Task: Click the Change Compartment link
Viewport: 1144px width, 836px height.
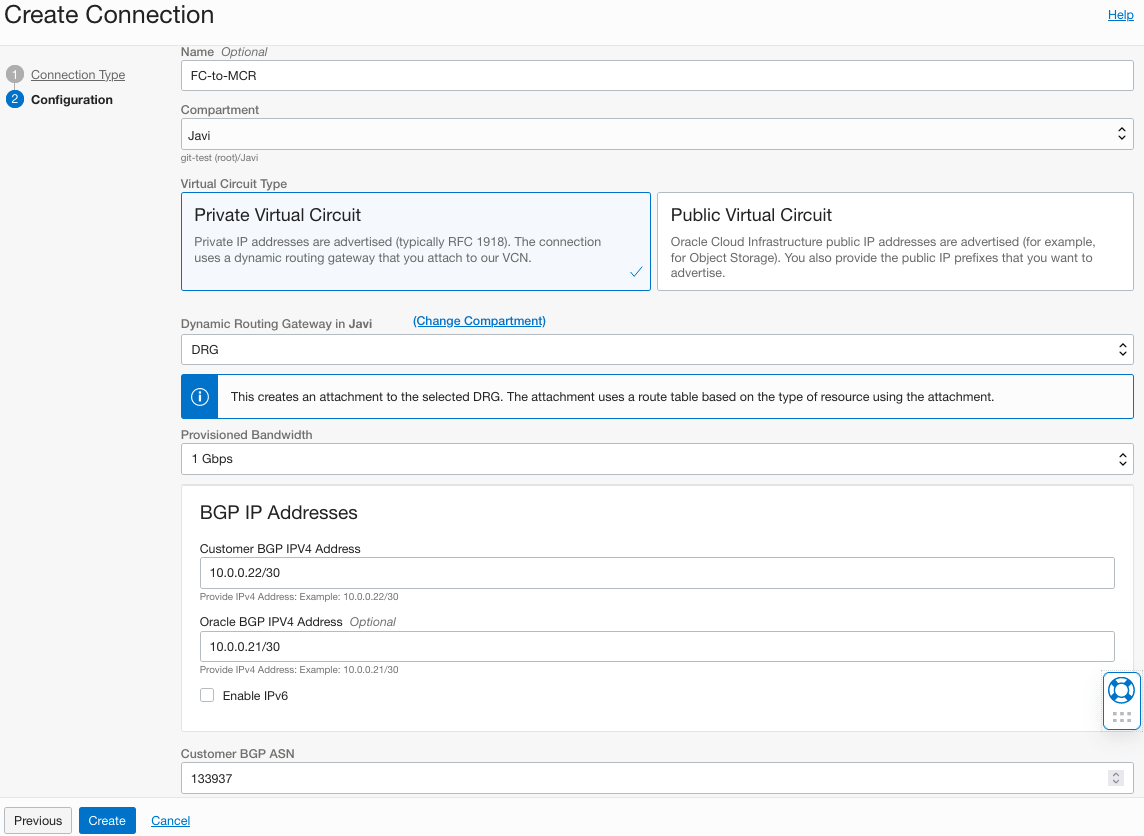Action: [479, 321]
